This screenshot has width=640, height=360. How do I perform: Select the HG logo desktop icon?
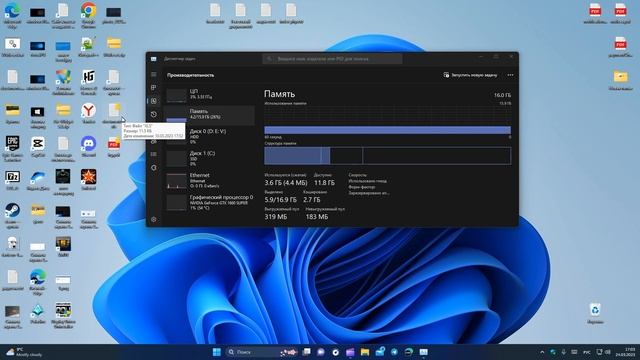click(89, 82)
